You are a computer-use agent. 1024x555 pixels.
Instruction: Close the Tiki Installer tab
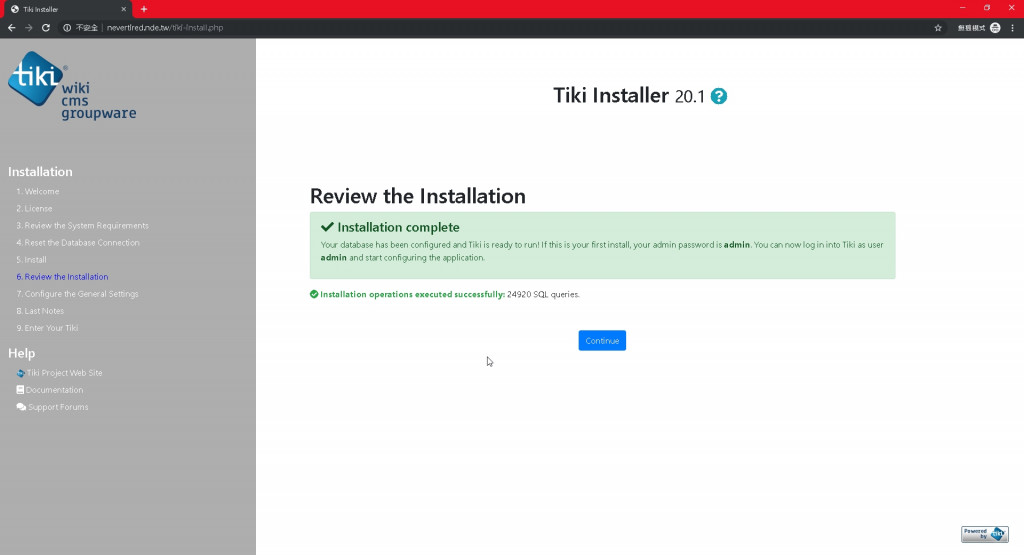[x=123, y=9]
